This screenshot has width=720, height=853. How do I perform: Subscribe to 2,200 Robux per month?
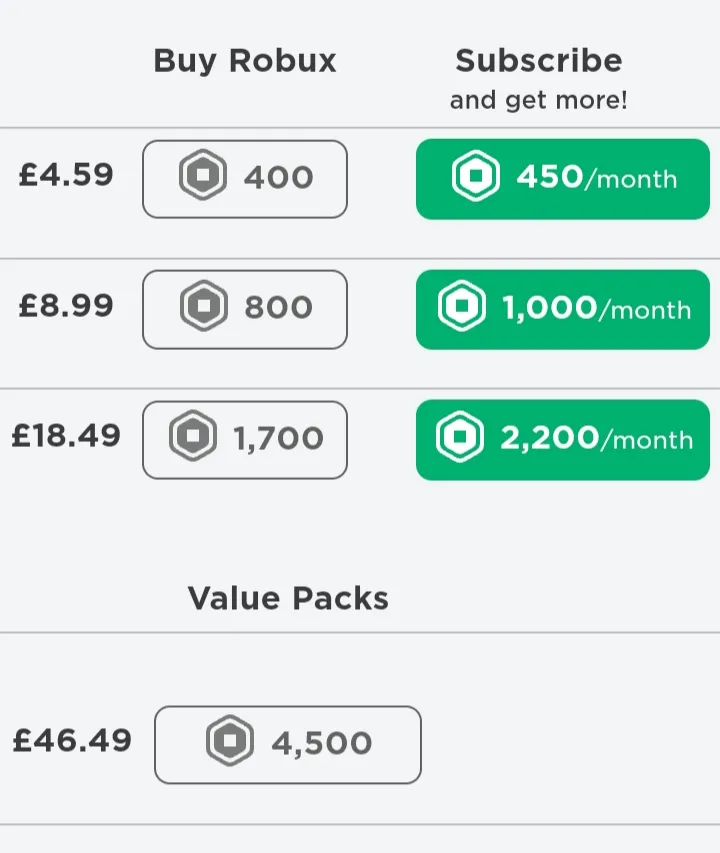[x=563, y=440]
